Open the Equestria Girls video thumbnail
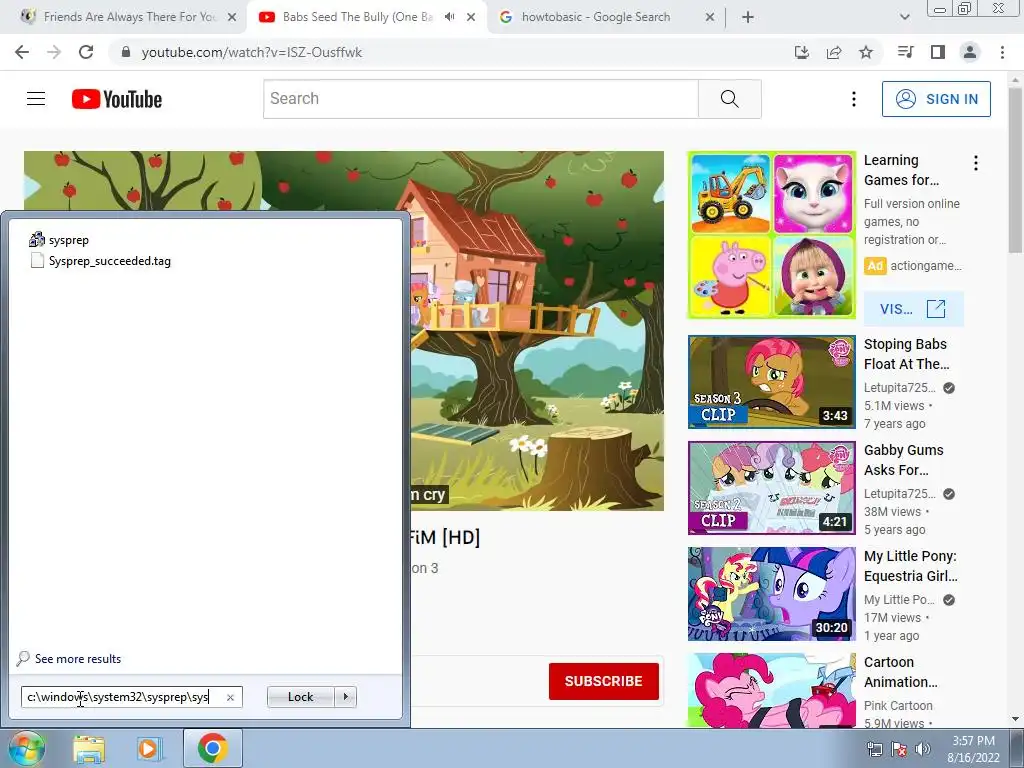The image size is (1024, 768). pos(772,594)
